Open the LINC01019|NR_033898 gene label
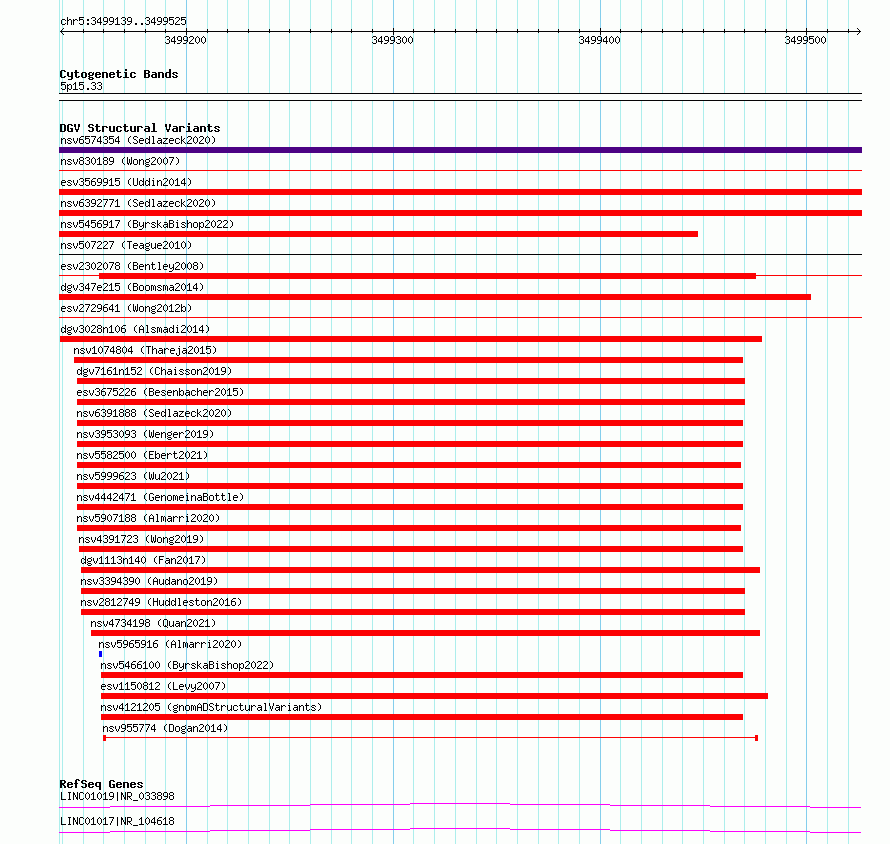The width and height of the screenshot is (890, 844). pos(117,796)
